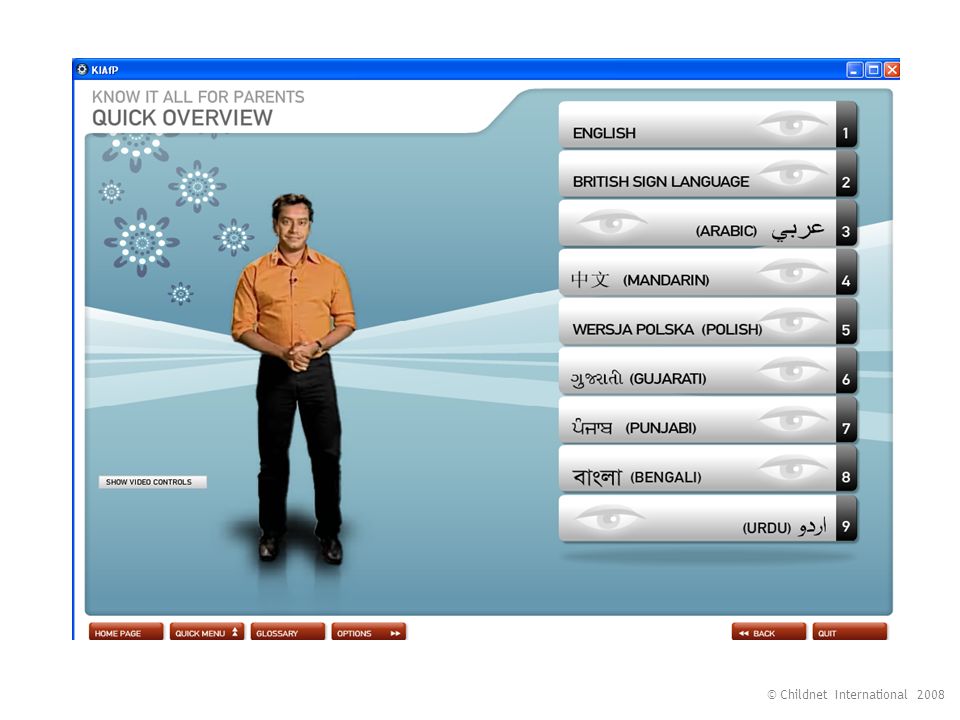Open the Quick Menu
This screenshot has width=960, height=720.
[x=207, y=632]
